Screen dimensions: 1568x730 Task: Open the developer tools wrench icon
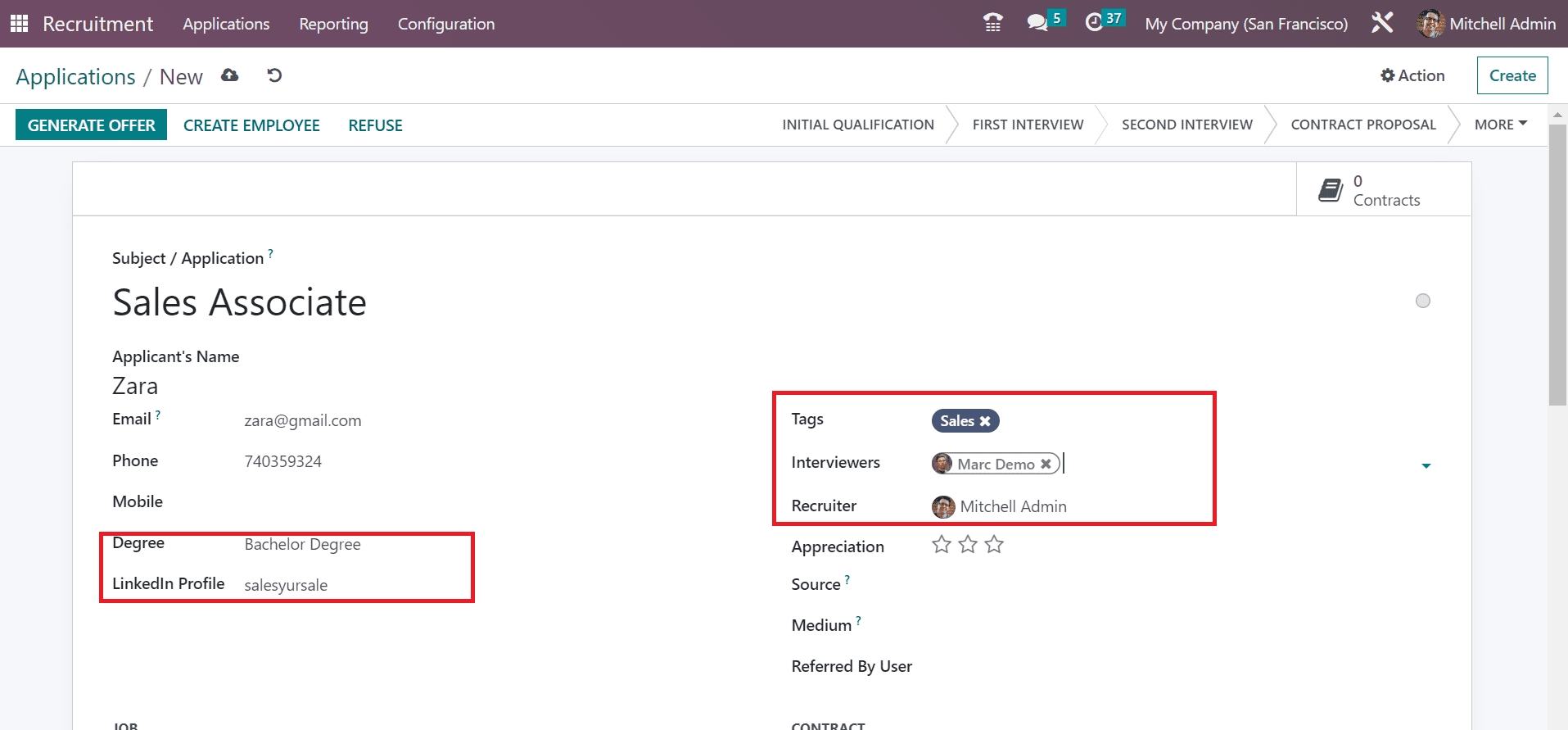[1382, 23]
